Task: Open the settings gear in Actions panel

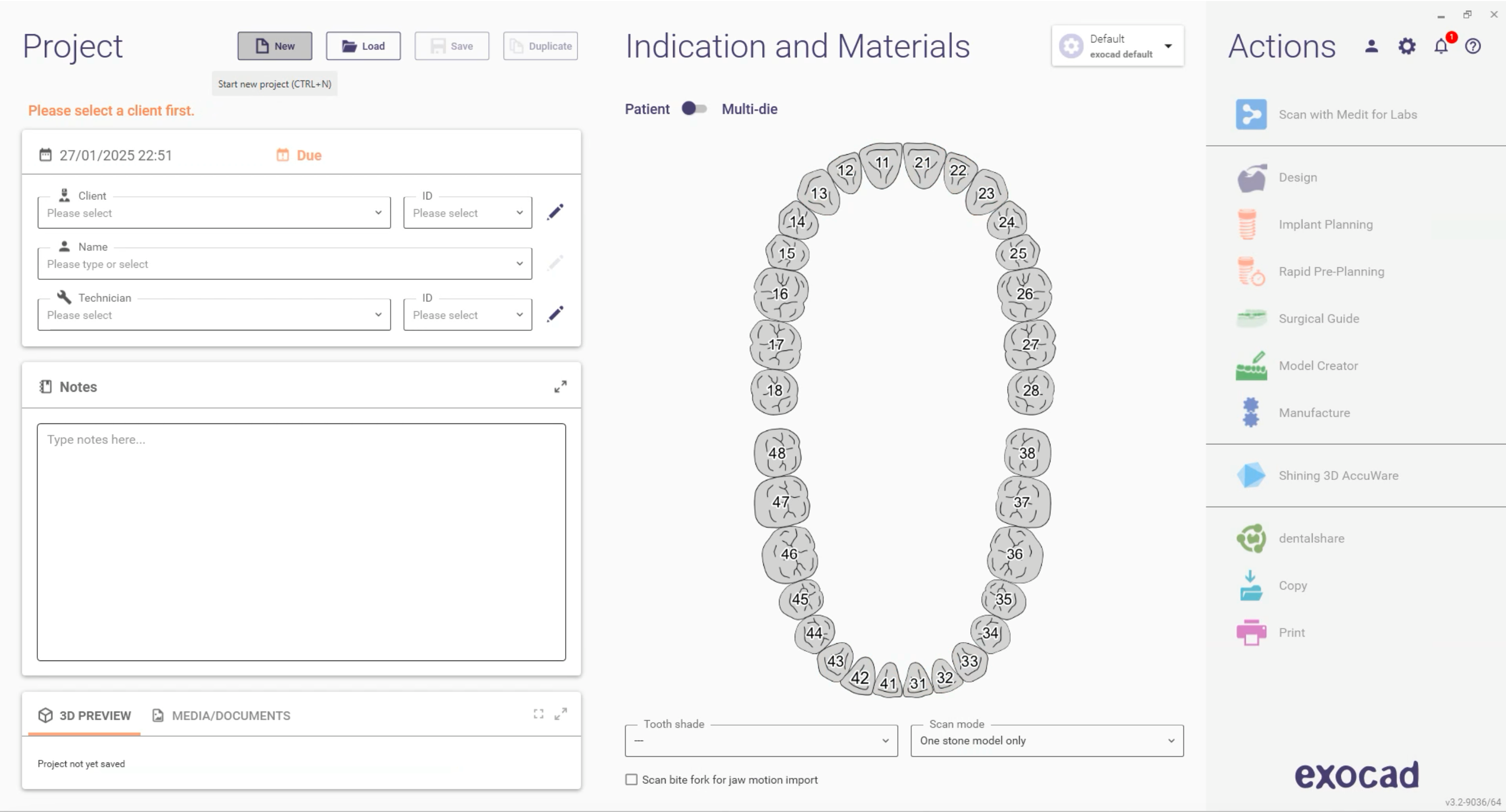Action: point(1407,46)
